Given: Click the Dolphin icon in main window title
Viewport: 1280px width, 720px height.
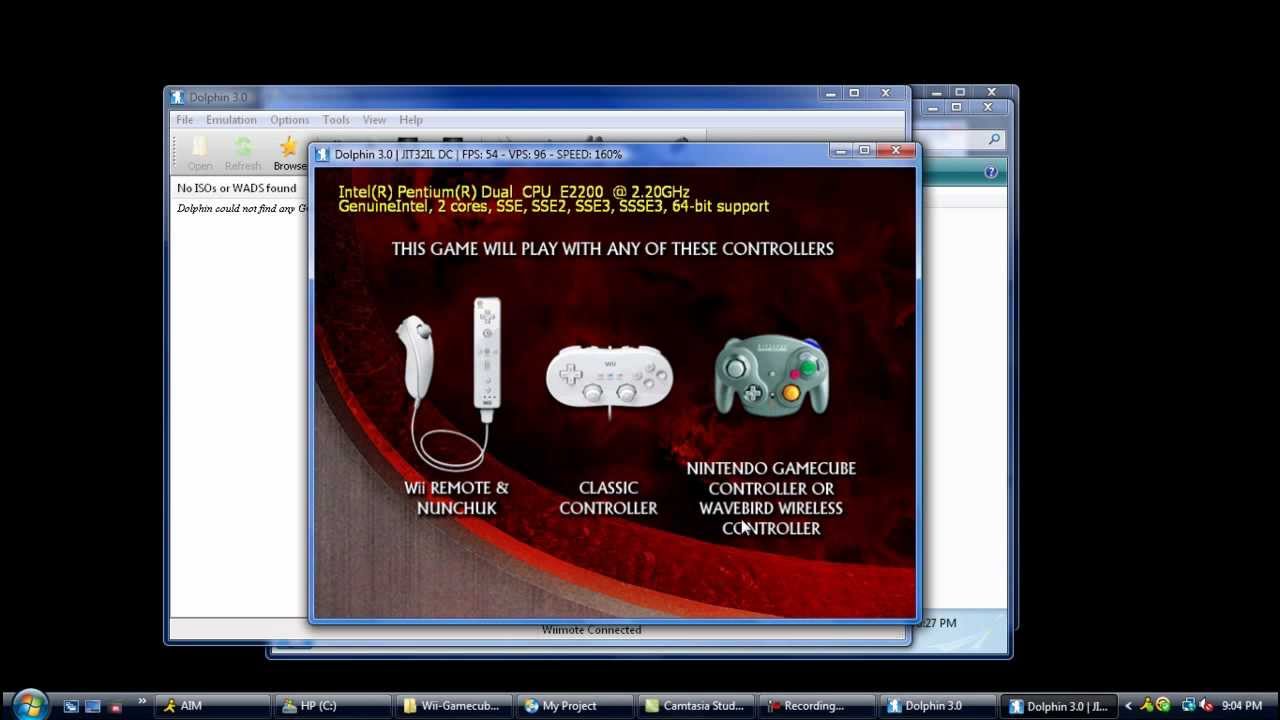Looking at the screenshot, I should (177, 97).
